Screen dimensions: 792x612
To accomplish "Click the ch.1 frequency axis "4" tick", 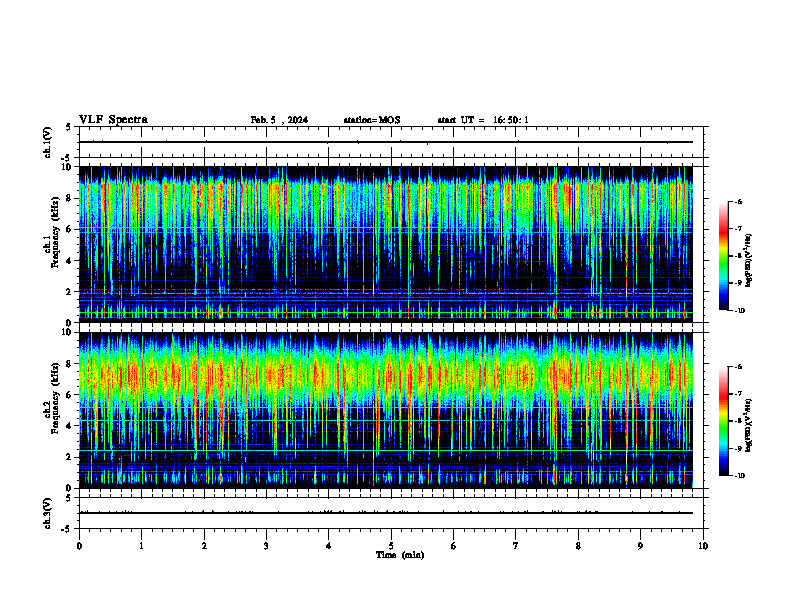I will click(71, 261).
